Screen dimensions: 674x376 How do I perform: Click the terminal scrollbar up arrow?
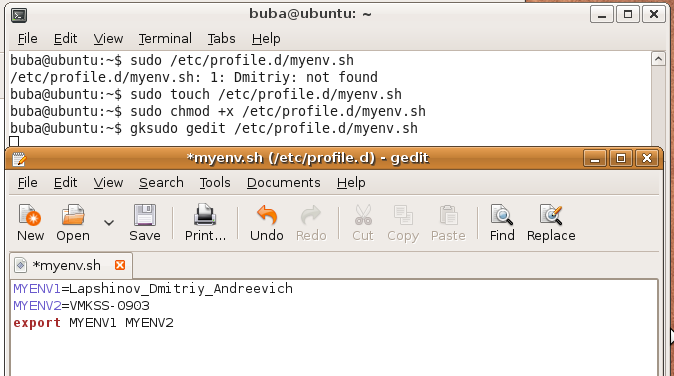pos(658,59)
